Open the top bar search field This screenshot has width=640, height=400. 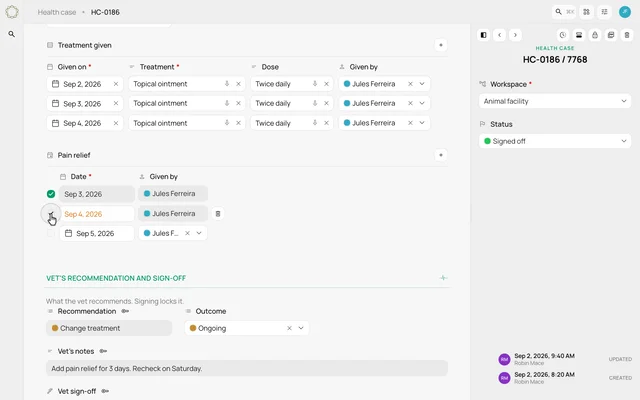pos(564,12)
